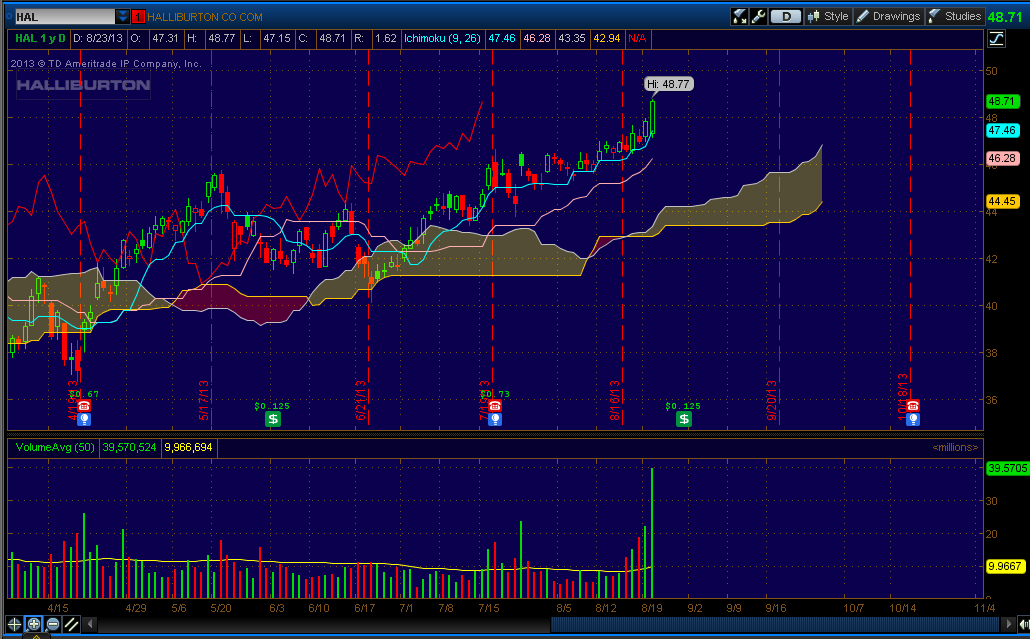
Task: Click the lightbulb event icon near 7/19/13
Action: [495, 419]
